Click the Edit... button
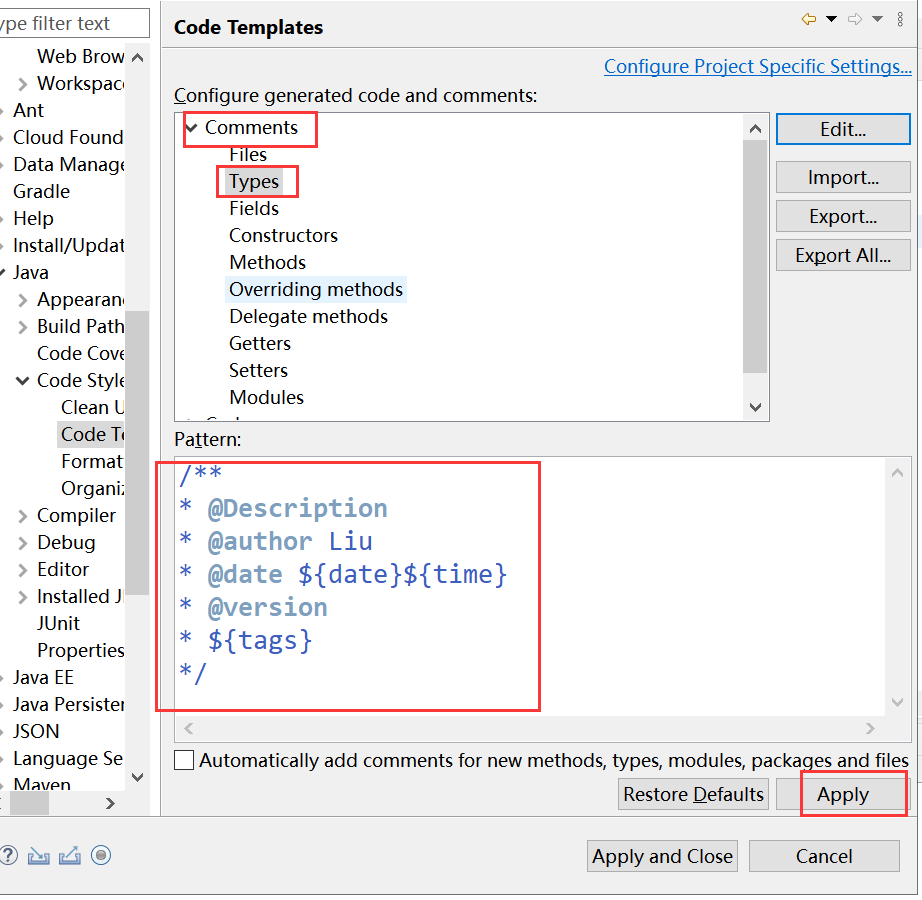The height and width of the screenshot is (900, 922). coord(843,129)
